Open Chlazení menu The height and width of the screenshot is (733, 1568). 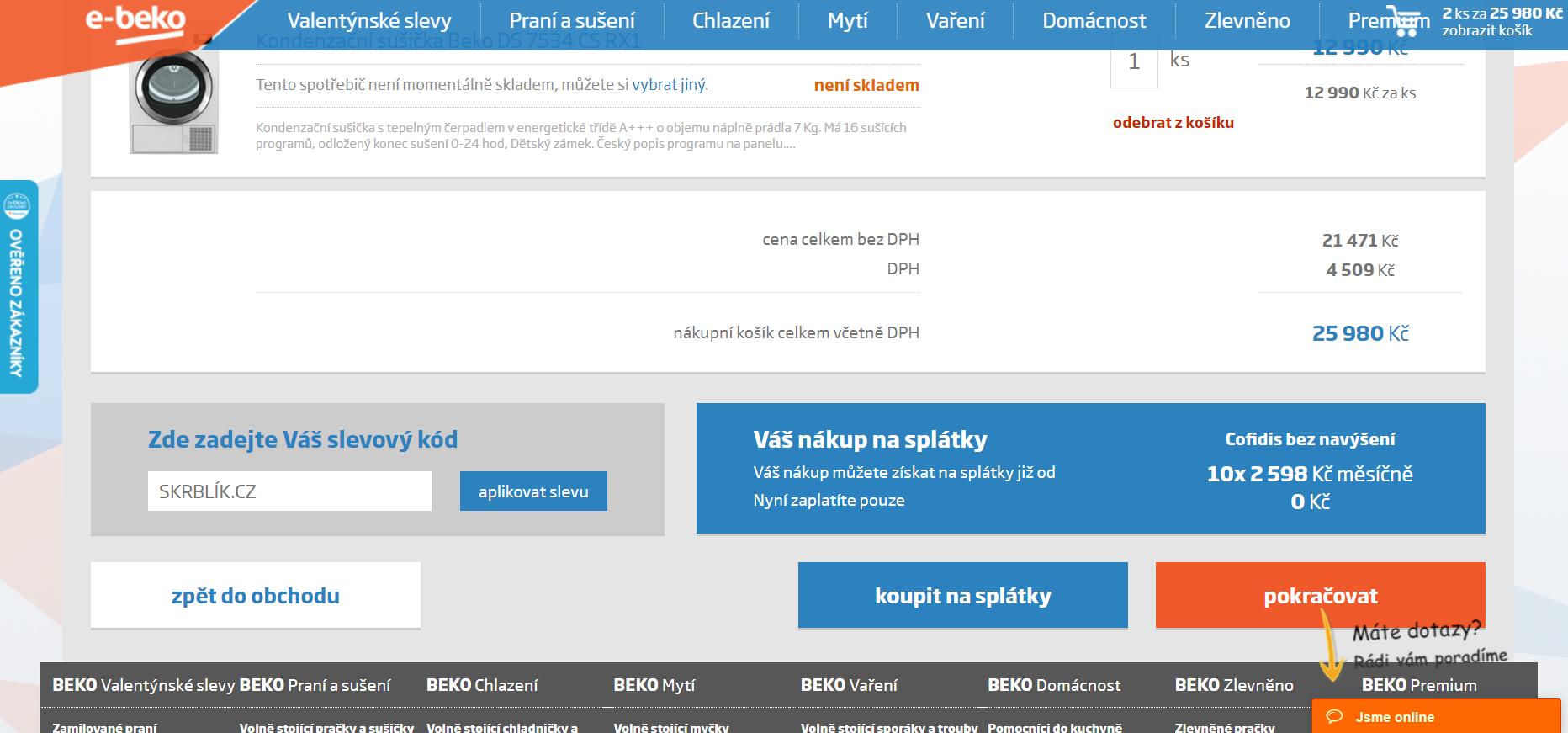point(731,20)
